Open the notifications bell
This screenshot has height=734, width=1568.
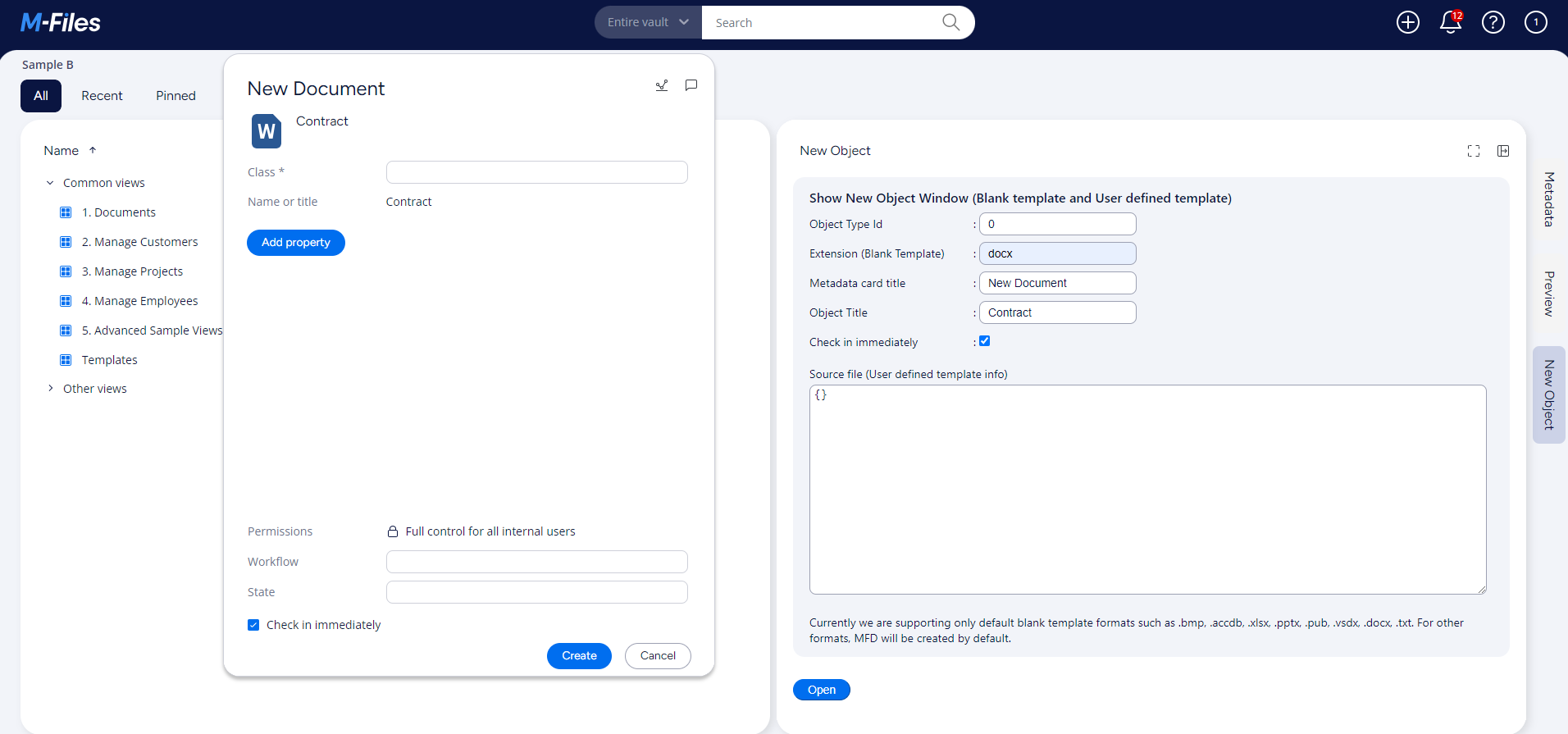(1451, 22)
